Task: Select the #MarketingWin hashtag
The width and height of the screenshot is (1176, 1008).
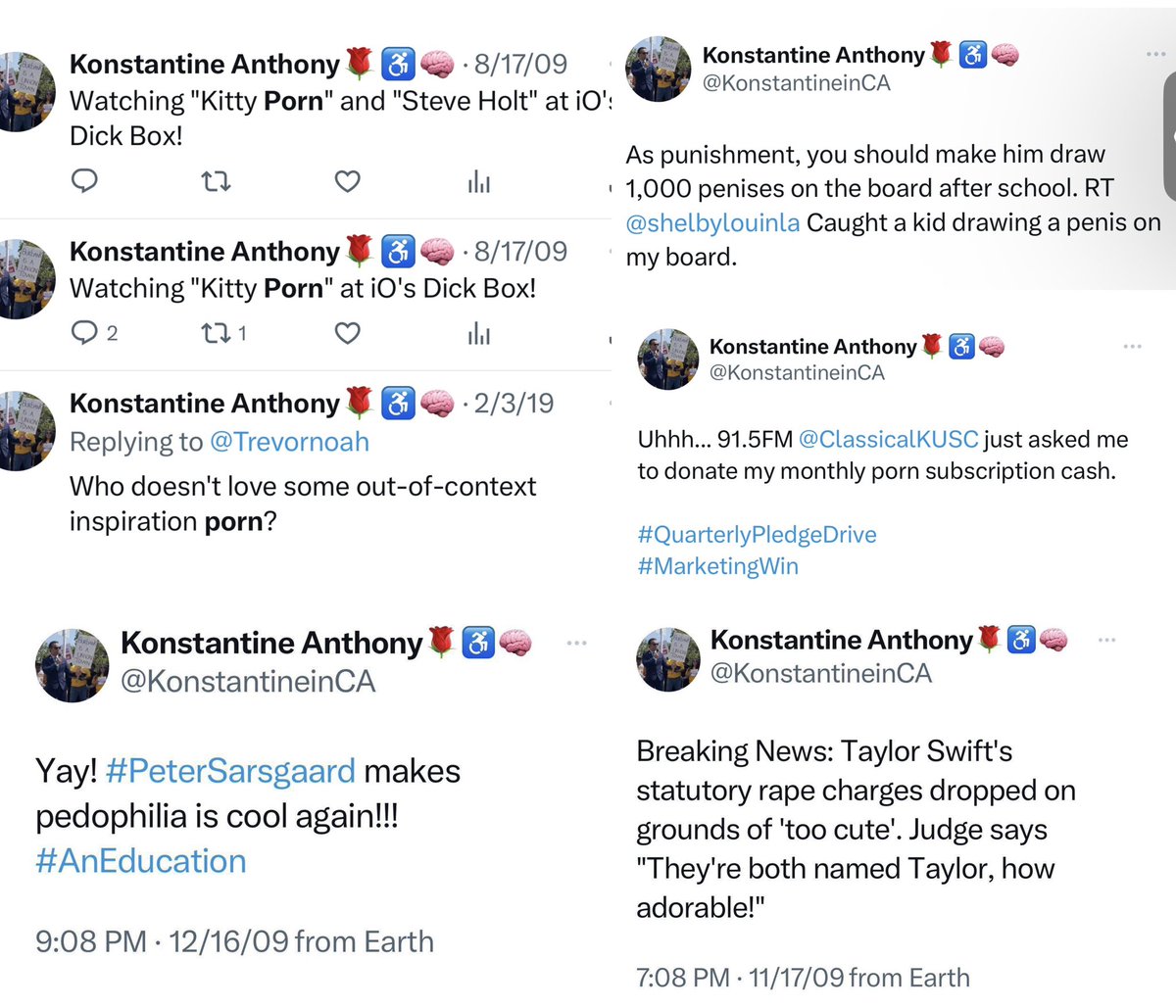Action: tap(717, 566)
